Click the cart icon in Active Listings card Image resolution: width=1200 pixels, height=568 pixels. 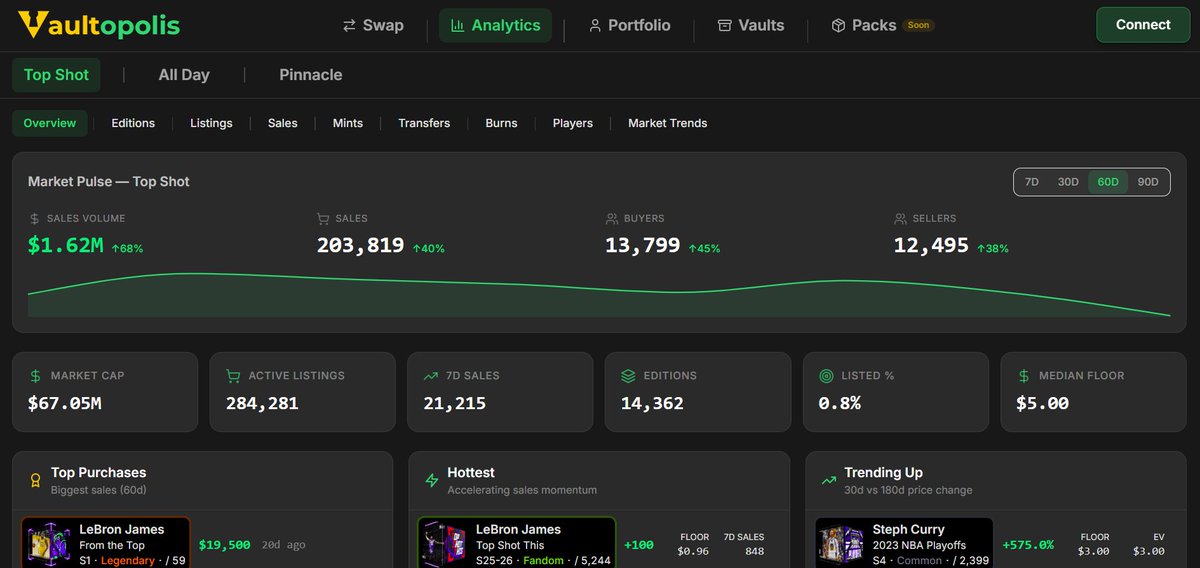233,376
